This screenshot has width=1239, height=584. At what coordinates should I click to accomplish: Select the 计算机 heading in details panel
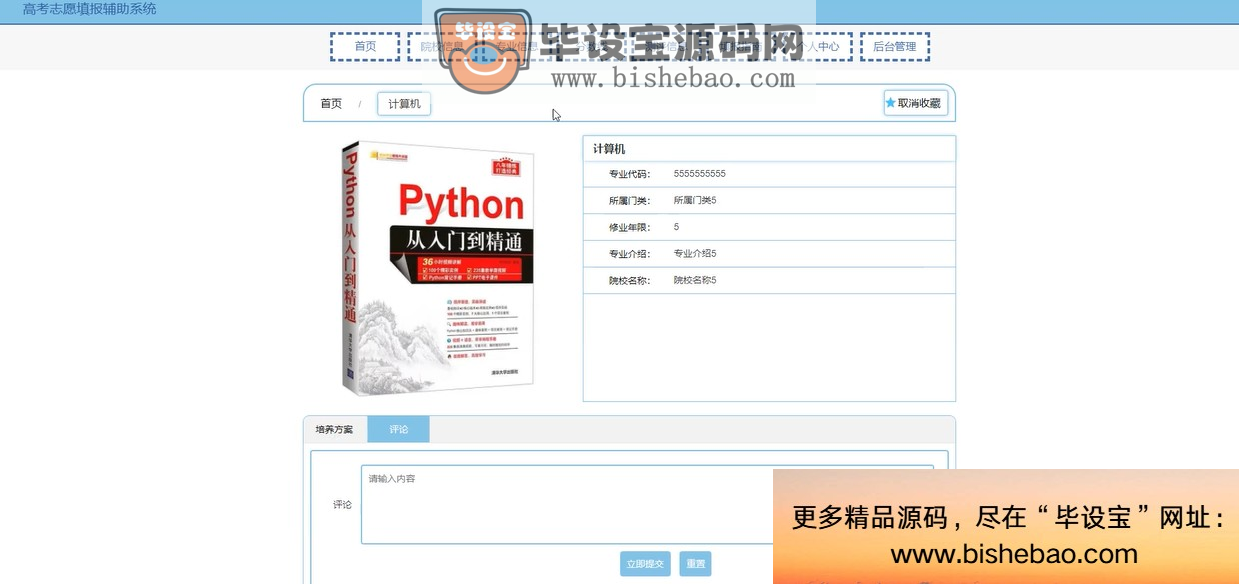tap(609, 149)
